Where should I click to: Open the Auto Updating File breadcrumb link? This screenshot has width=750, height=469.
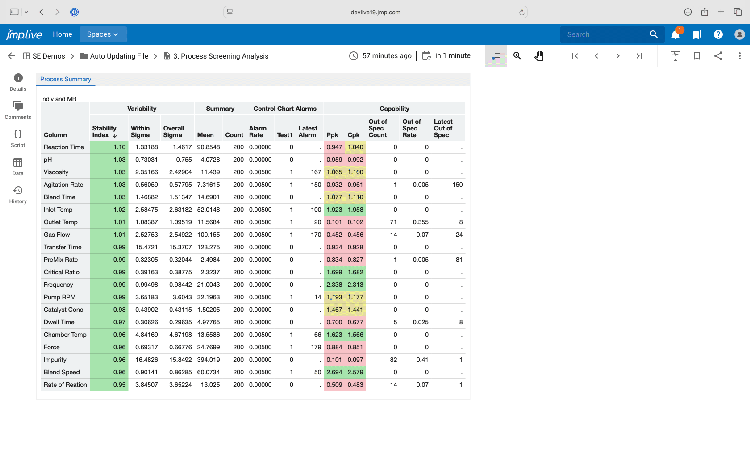point(122,56)
